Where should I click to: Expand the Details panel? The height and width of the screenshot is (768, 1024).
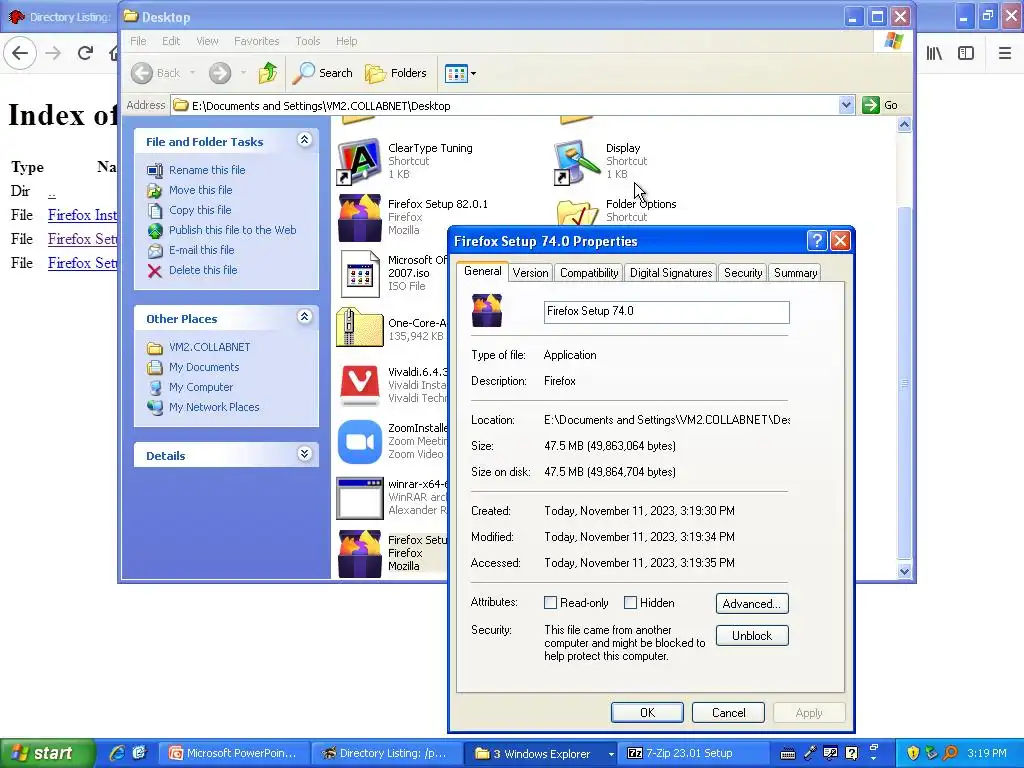(304, 454)
